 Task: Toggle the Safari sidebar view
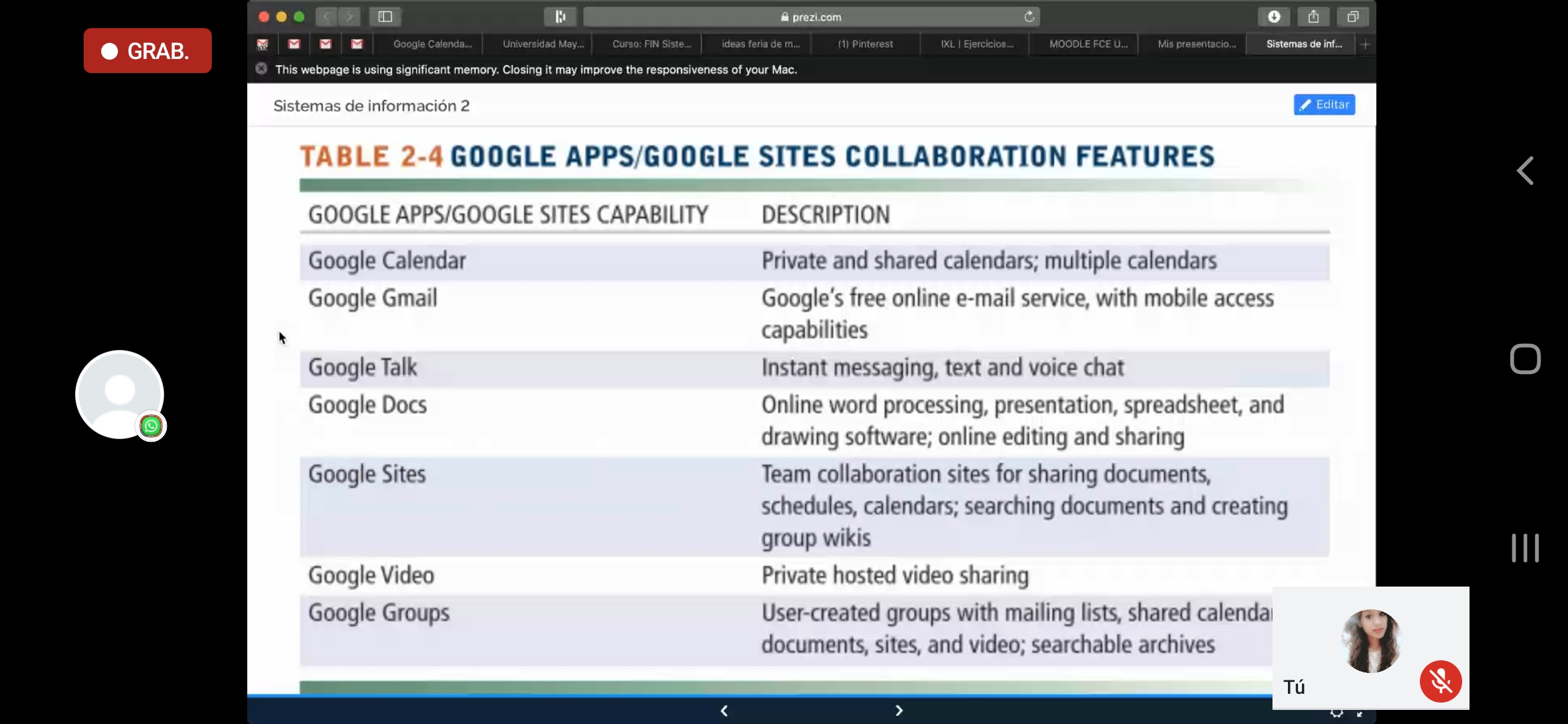[385, 17]
